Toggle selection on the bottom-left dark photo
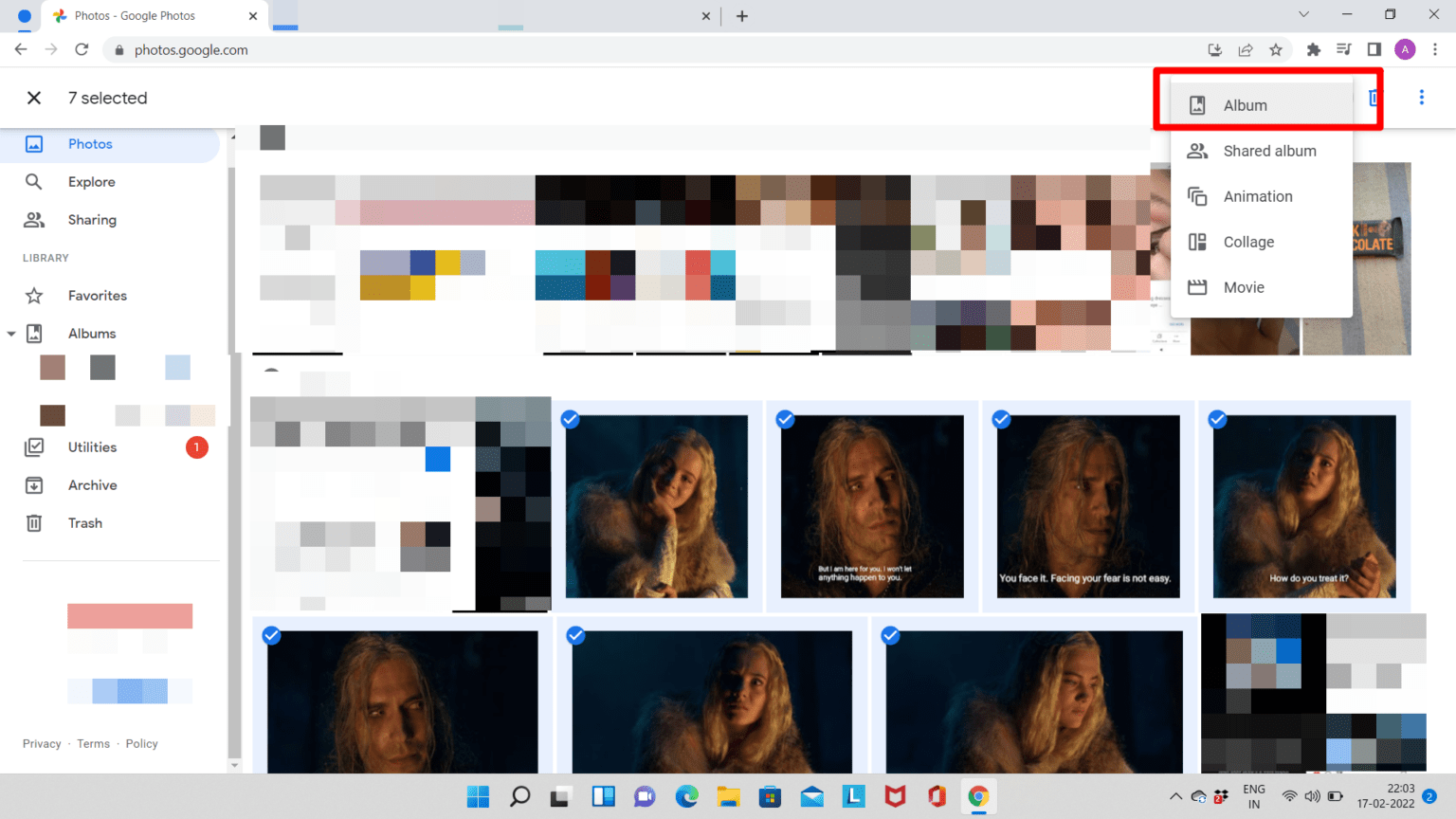The width and height of the screenshot is (1456, 819). 271,635
